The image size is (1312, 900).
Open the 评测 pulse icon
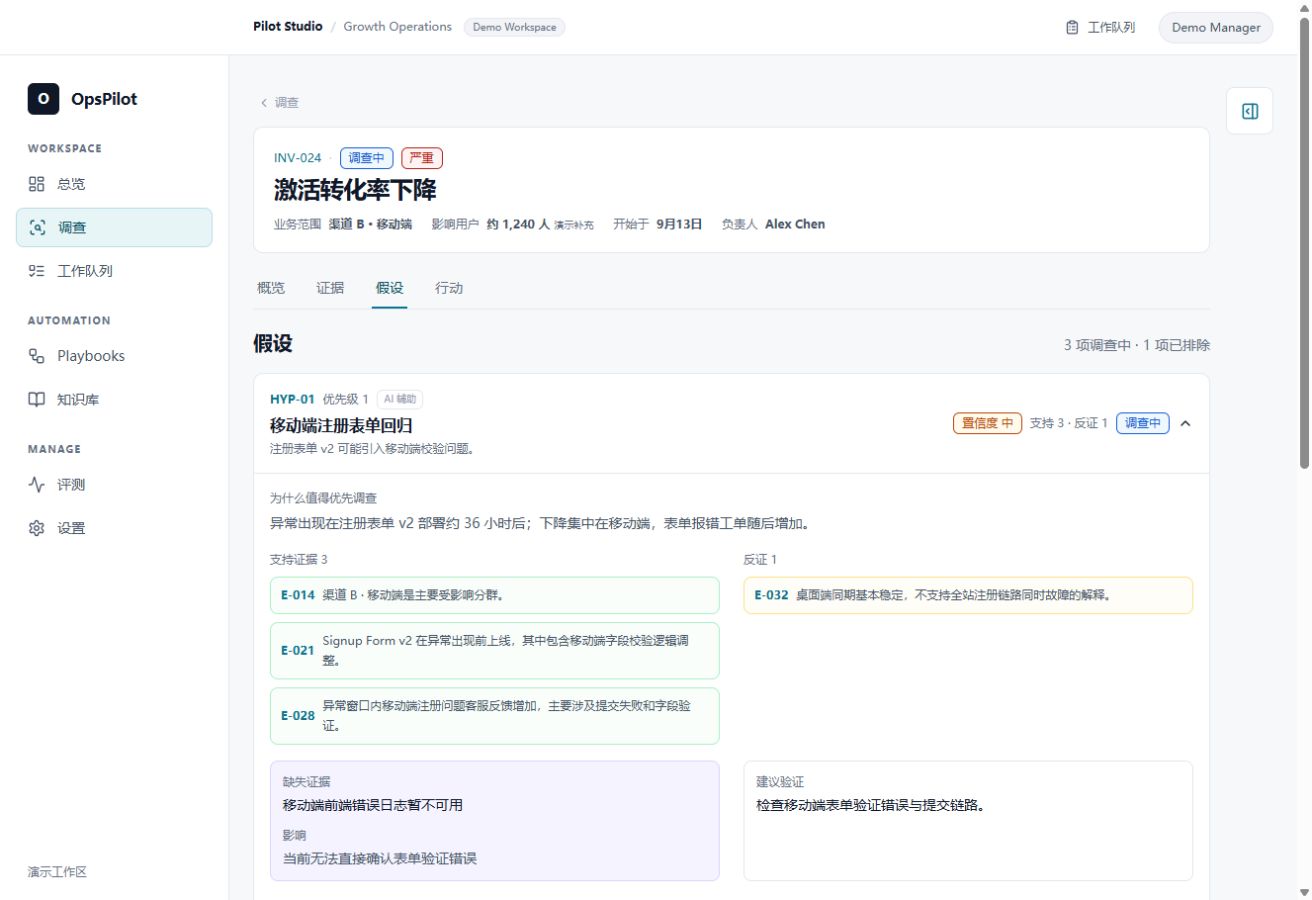[37, 485]
